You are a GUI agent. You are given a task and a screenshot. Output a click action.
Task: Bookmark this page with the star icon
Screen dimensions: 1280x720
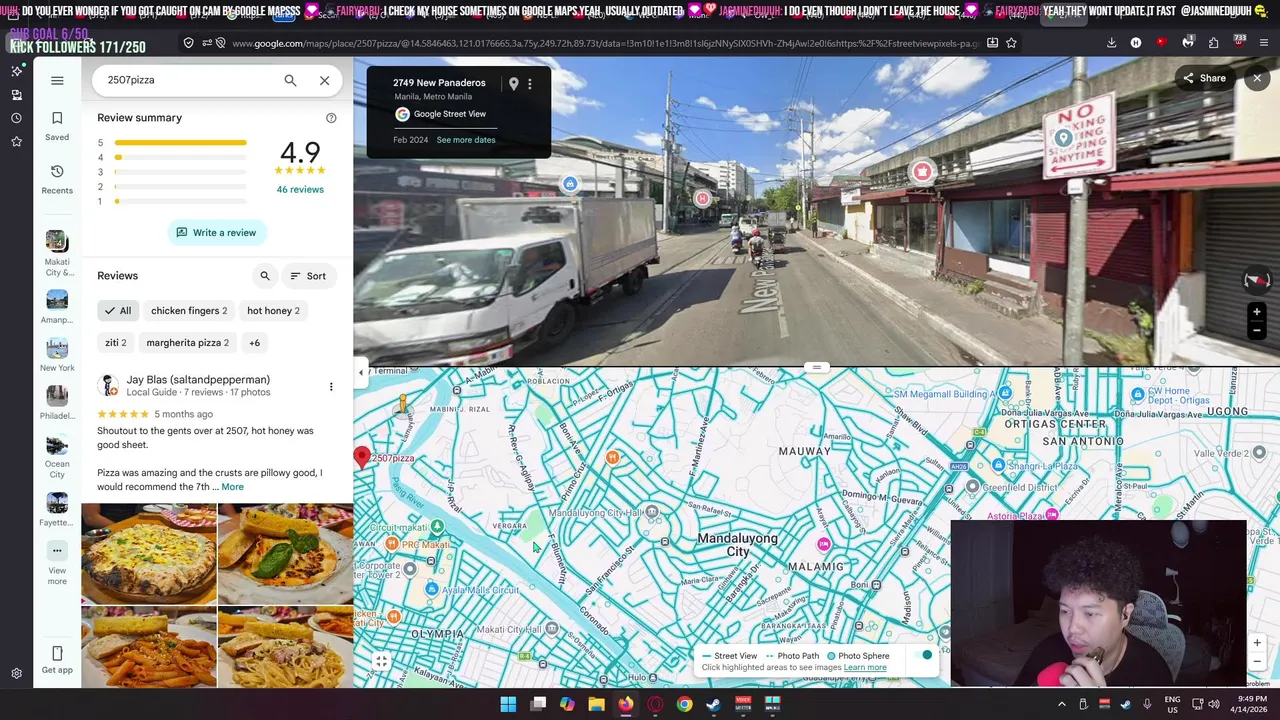[x=1011, y=43]
